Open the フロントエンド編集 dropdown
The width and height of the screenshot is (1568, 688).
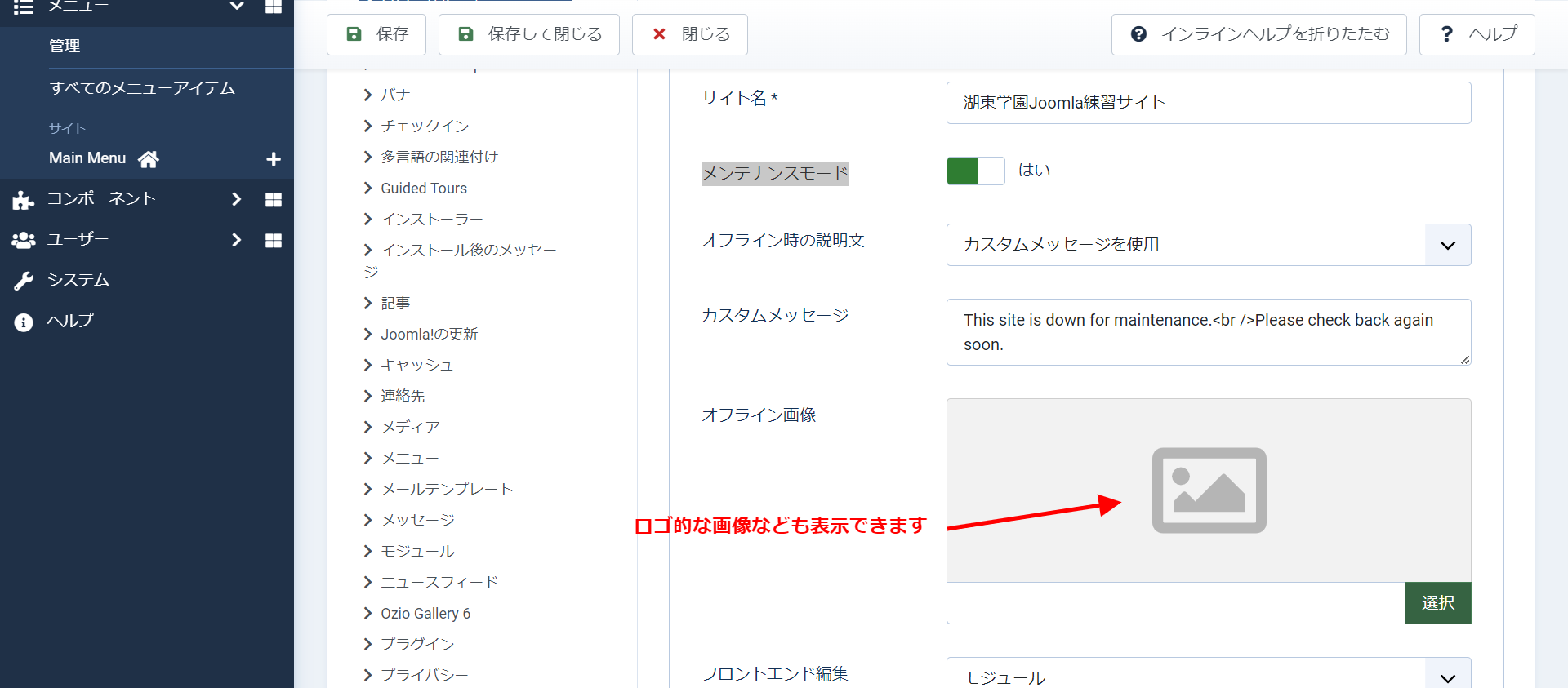(1208, 676)
